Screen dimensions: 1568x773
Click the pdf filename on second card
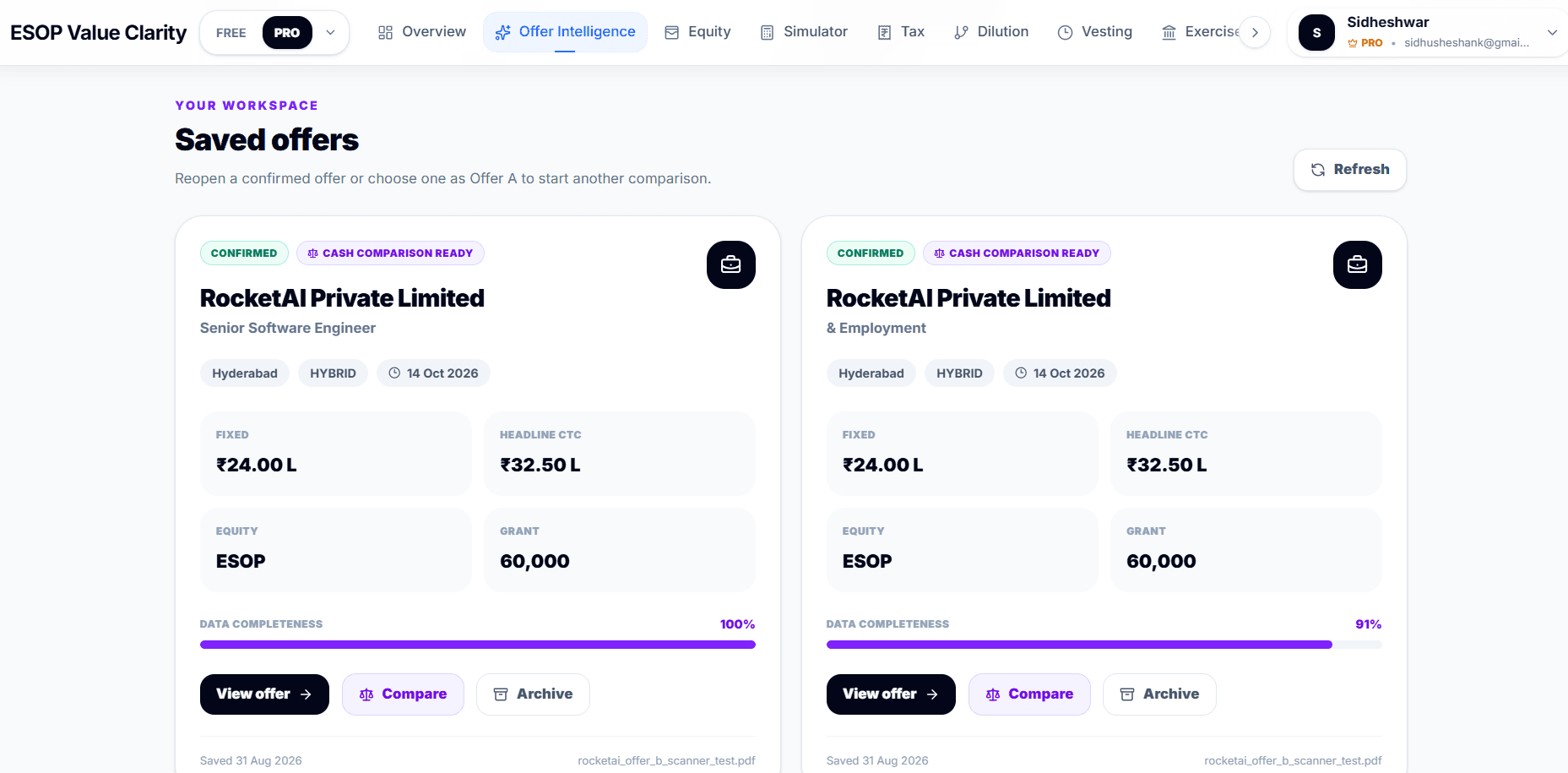click(x=1293, y=760)
